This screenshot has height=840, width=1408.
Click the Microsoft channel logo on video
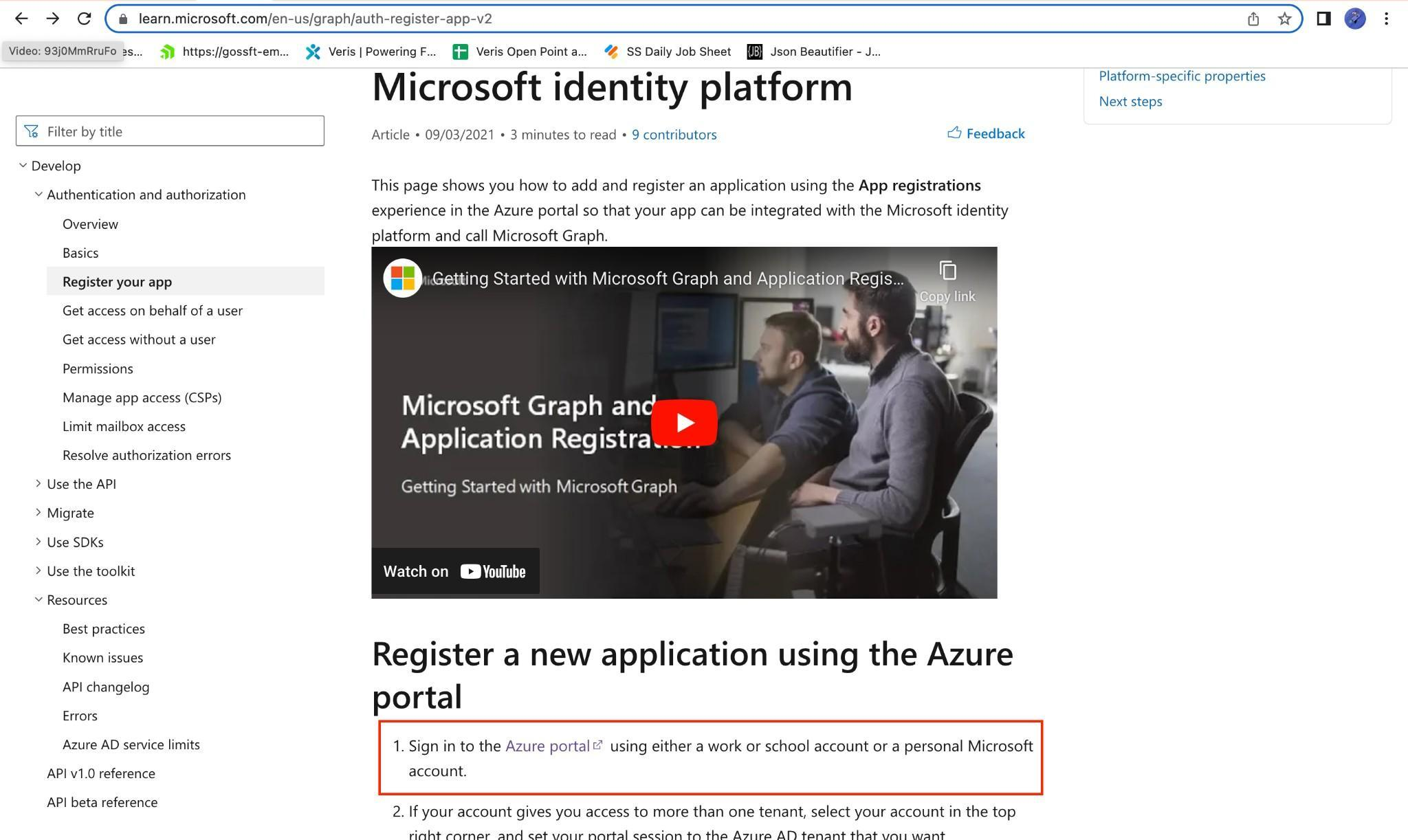402,278
